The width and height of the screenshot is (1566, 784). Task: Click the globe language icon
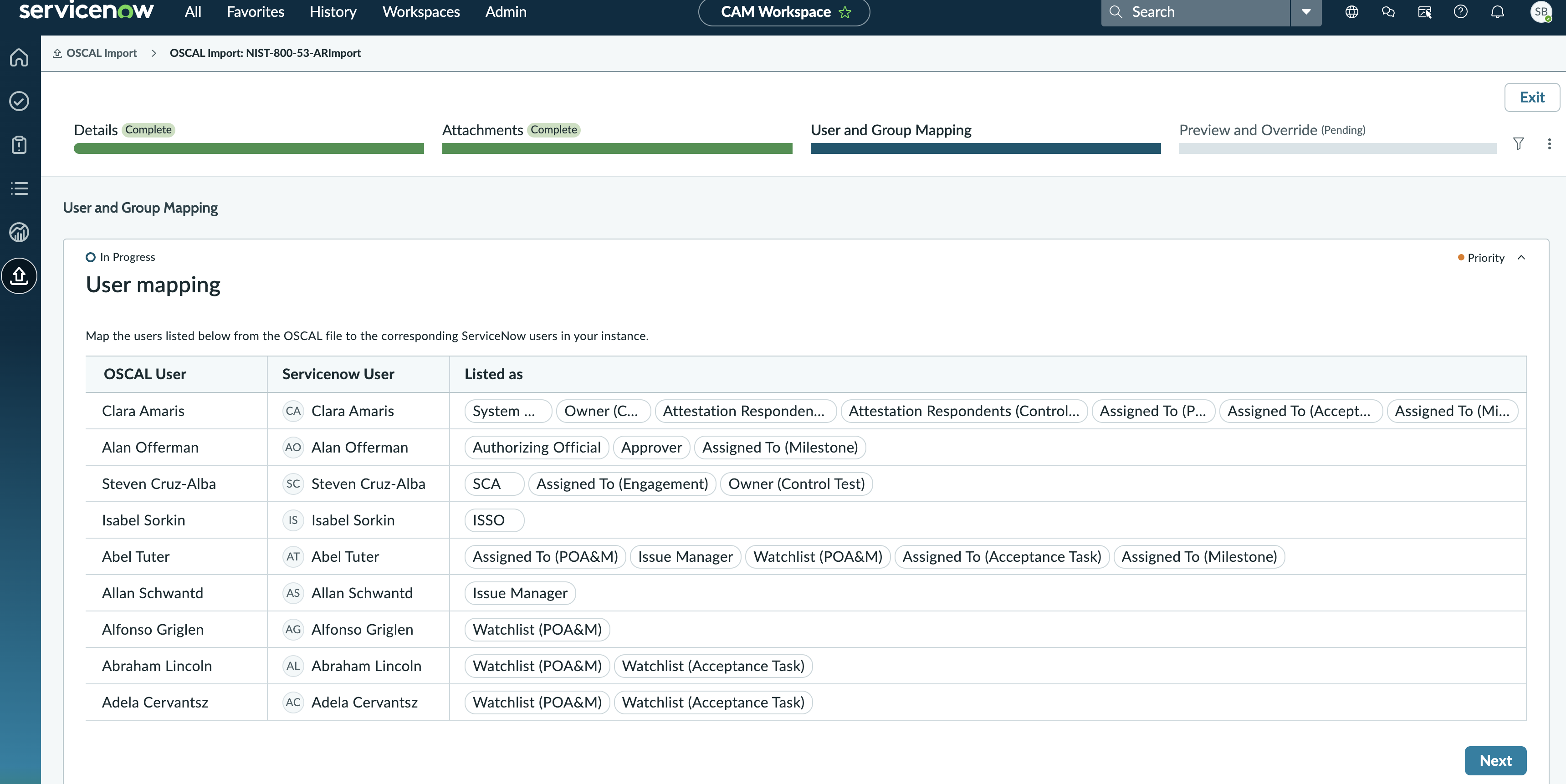pyautogui.click(x=1351, y=11)
